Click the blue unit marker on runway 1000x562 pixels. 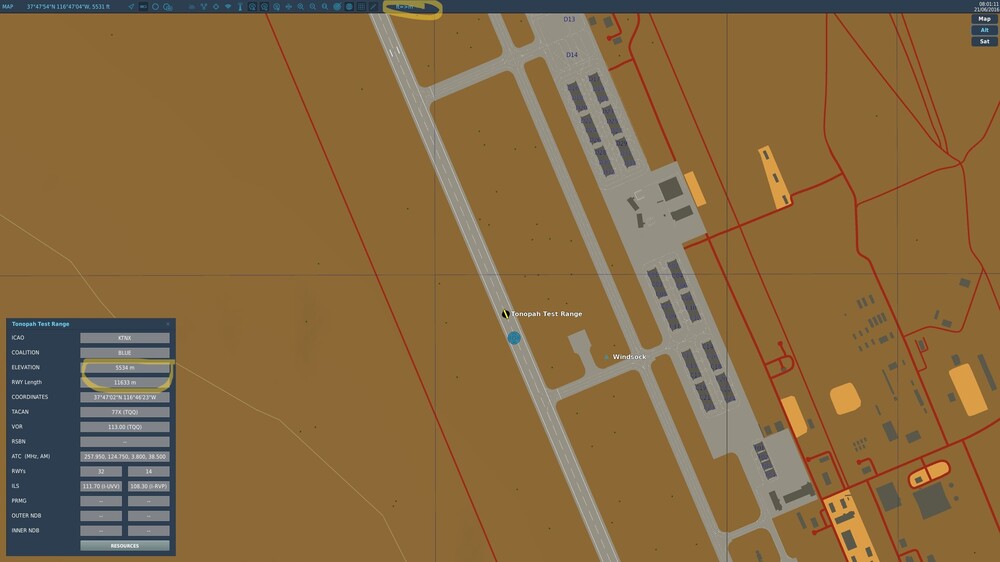(514, 338)
